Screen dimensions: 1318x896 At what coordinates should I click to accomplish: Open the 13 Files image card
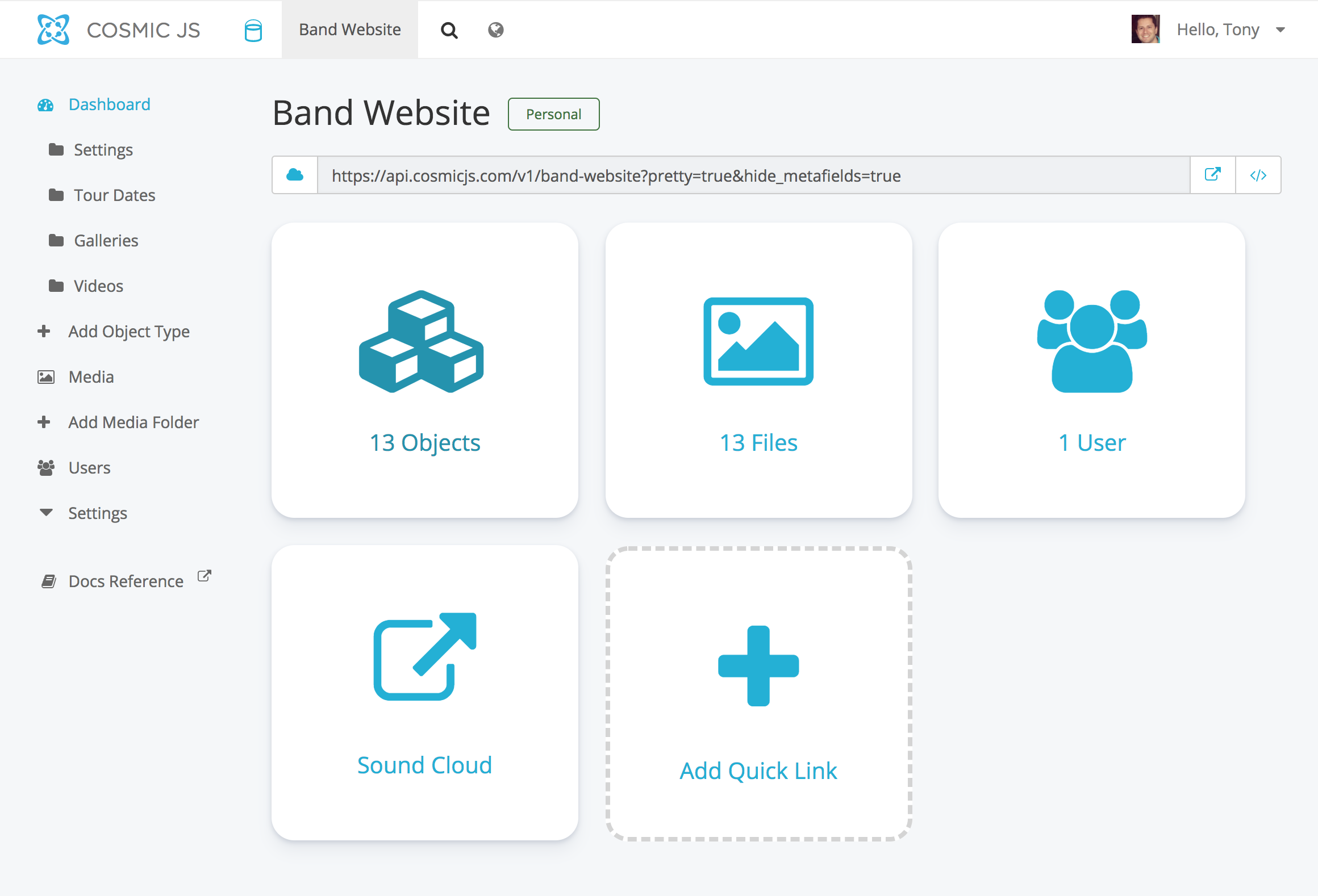[x=758, y=370]
